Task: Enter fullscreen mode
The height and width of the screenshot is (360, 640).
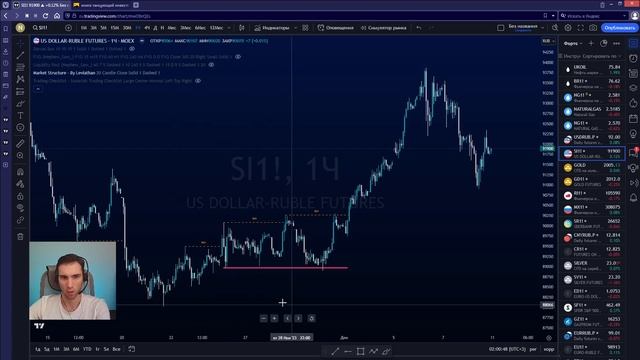Action: (x=580, y=28)
